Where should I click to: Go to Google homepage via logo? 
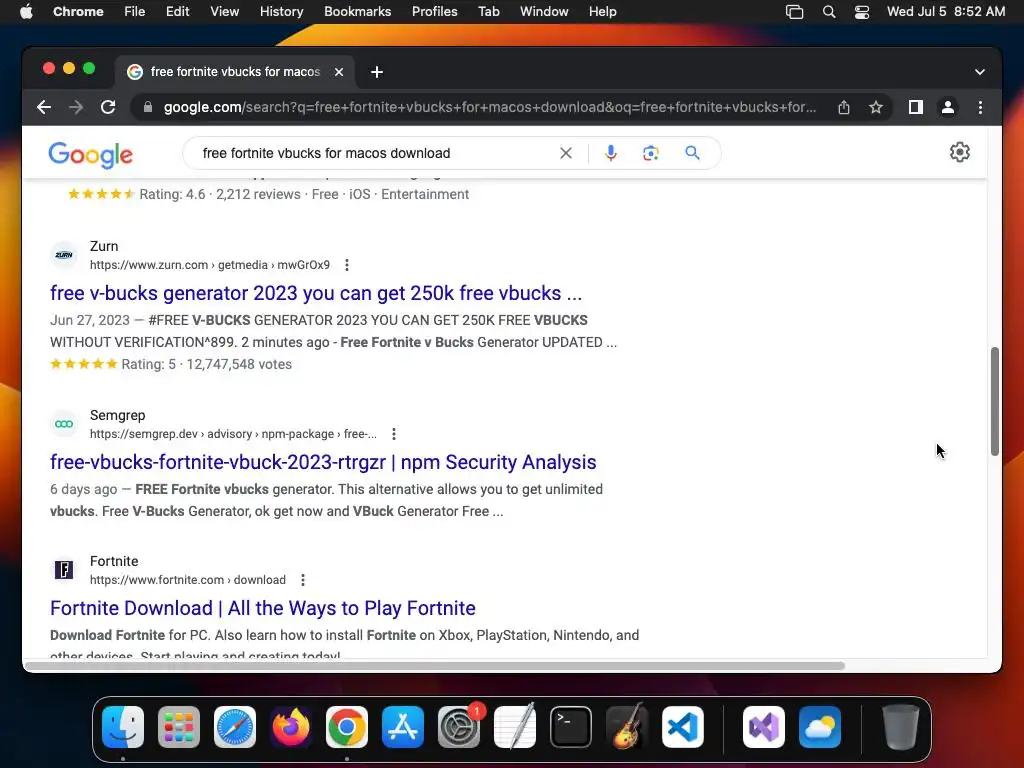[90, 155]
